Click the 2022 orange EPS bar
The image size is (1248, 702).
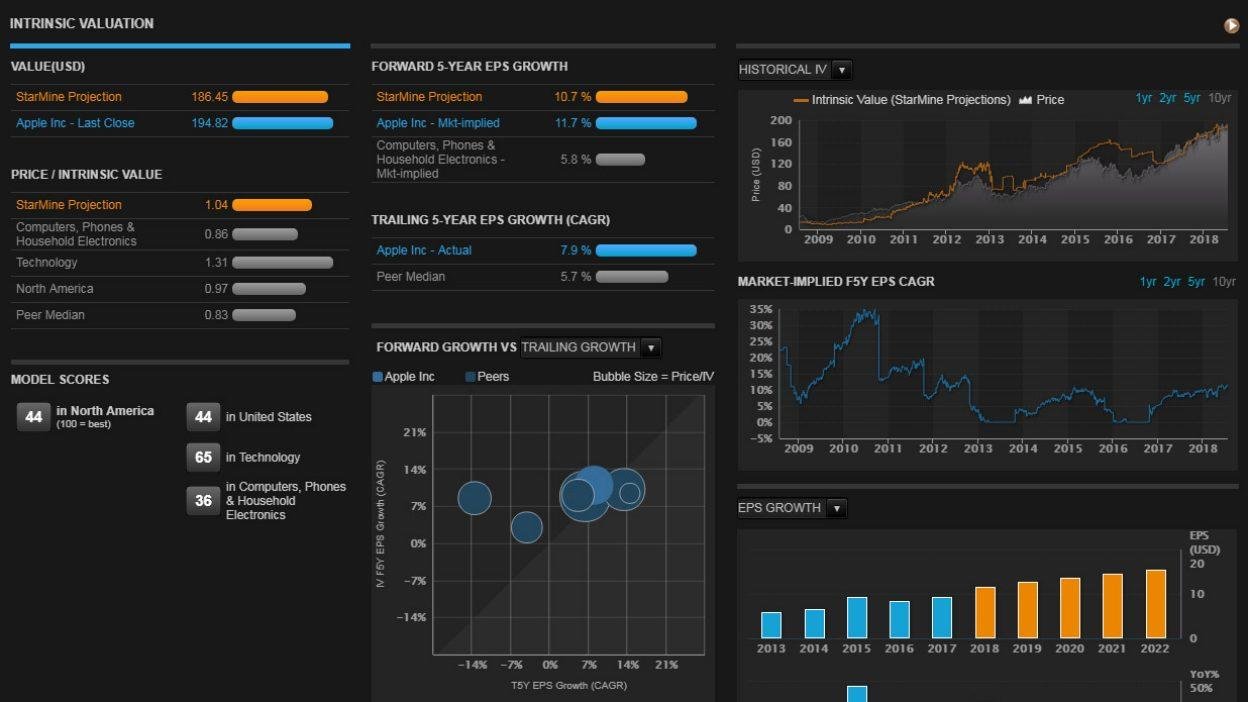(x=1156, y=604)
